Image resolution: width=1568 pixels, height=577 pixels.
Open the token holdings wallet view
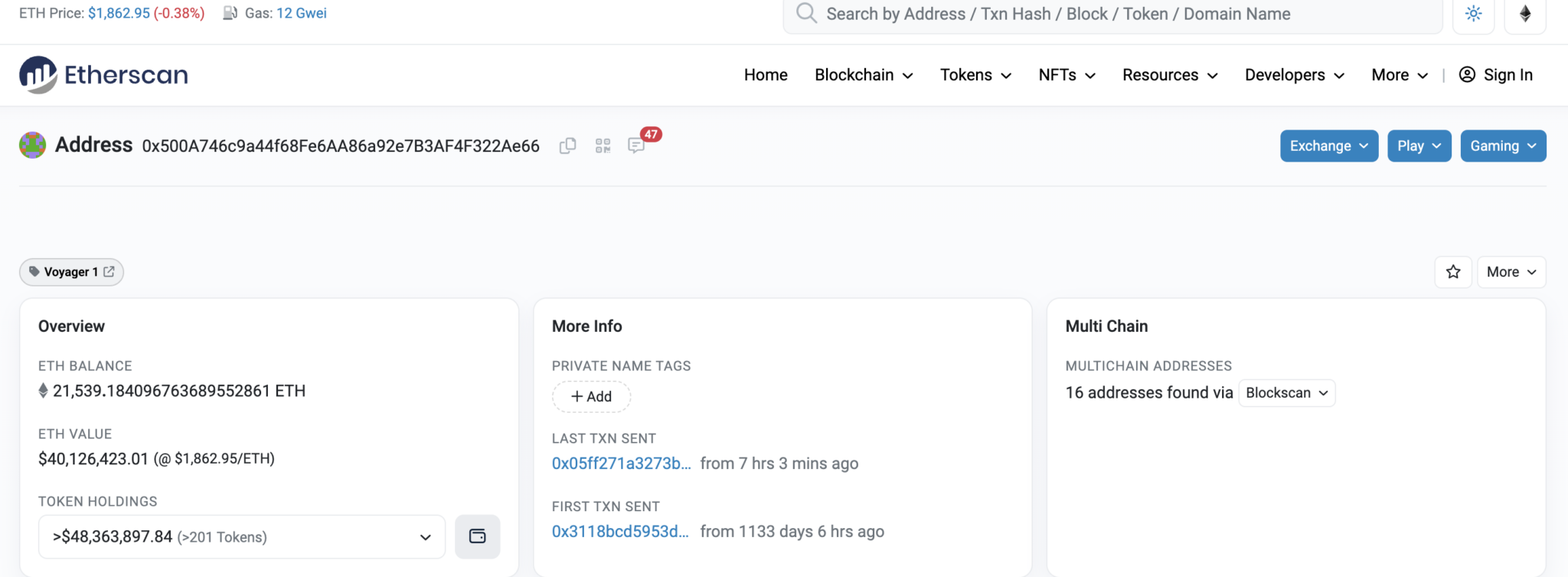(x=477, y=536)
